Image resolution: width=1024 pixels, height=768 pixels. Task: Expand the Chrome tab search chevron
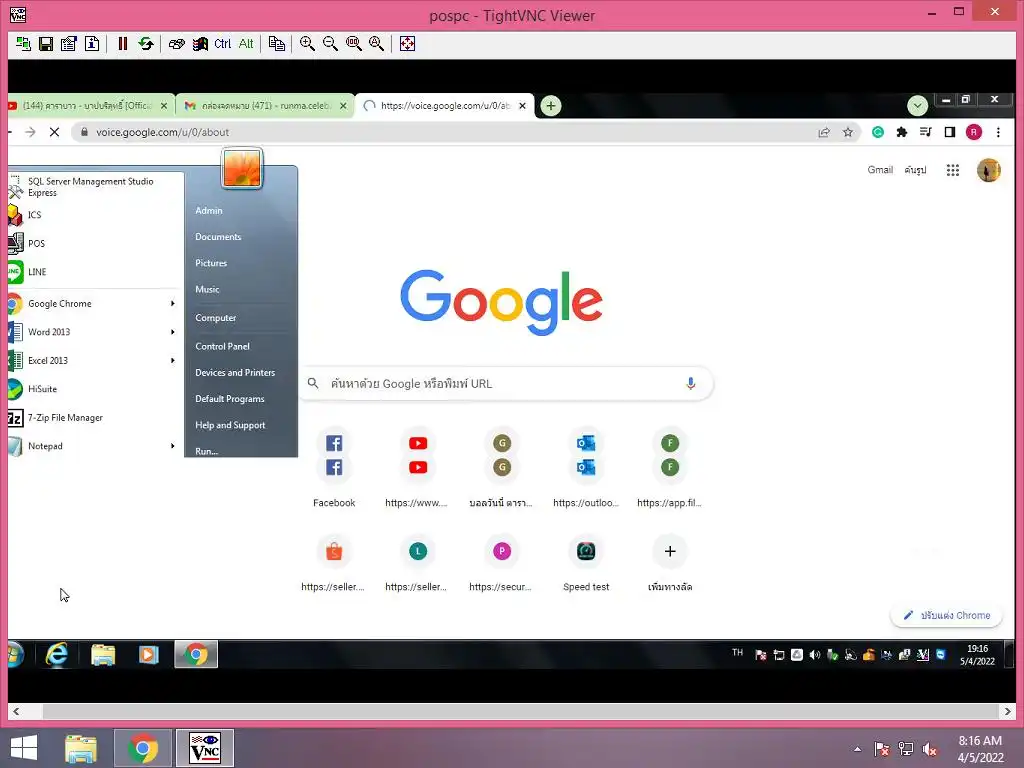tap(918, 105)
